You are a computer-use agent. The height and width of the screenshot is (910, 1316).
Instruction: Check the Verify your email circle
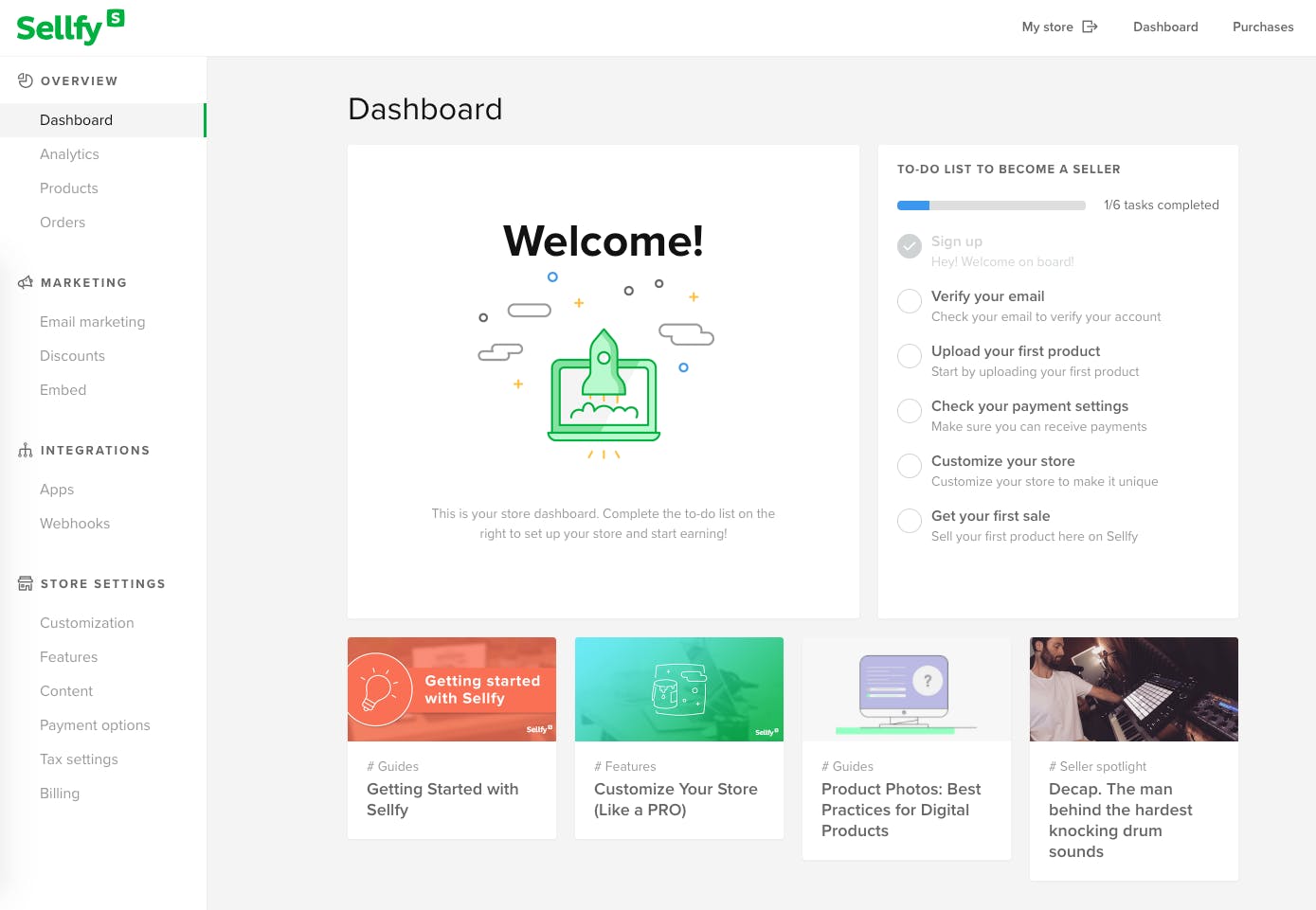(910, 301)
